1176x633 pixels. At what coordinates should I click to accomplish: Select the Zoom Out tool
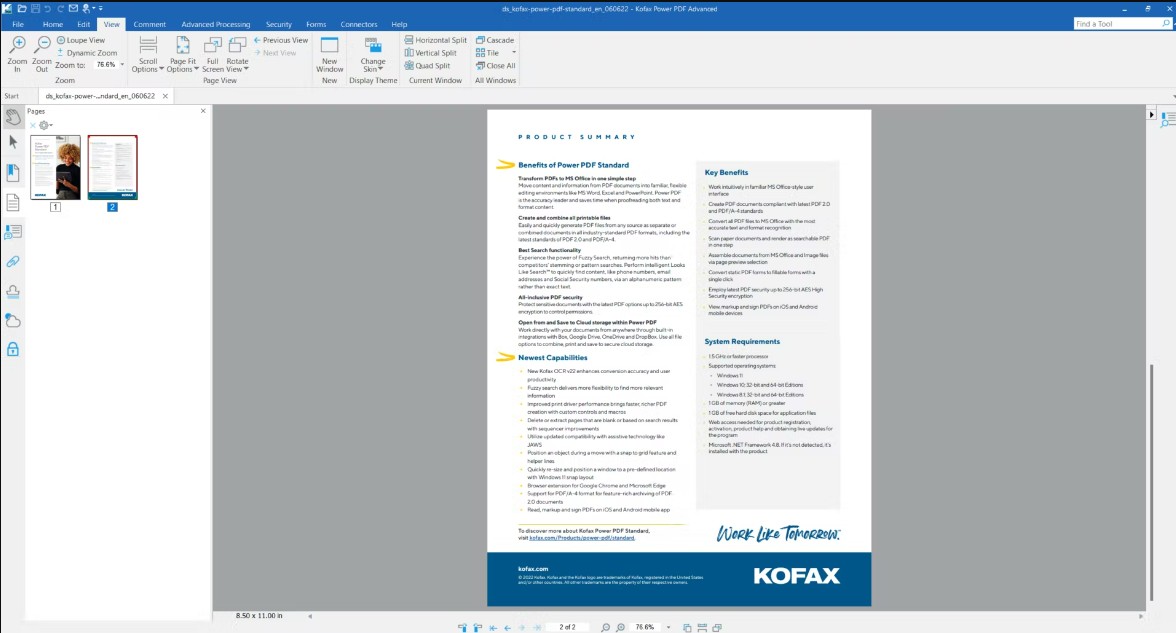(x=41, y=52)
